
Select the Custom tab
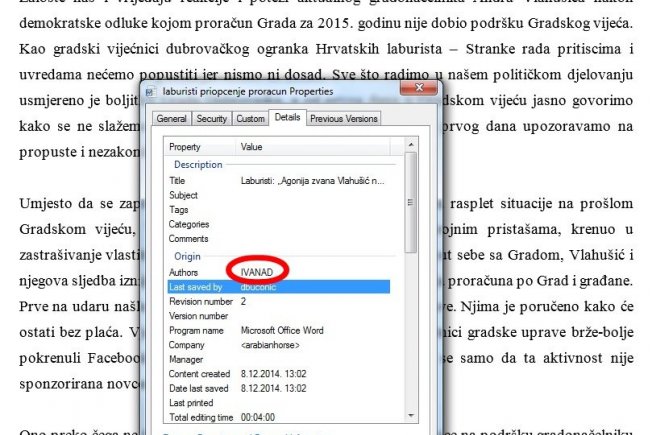250,118
